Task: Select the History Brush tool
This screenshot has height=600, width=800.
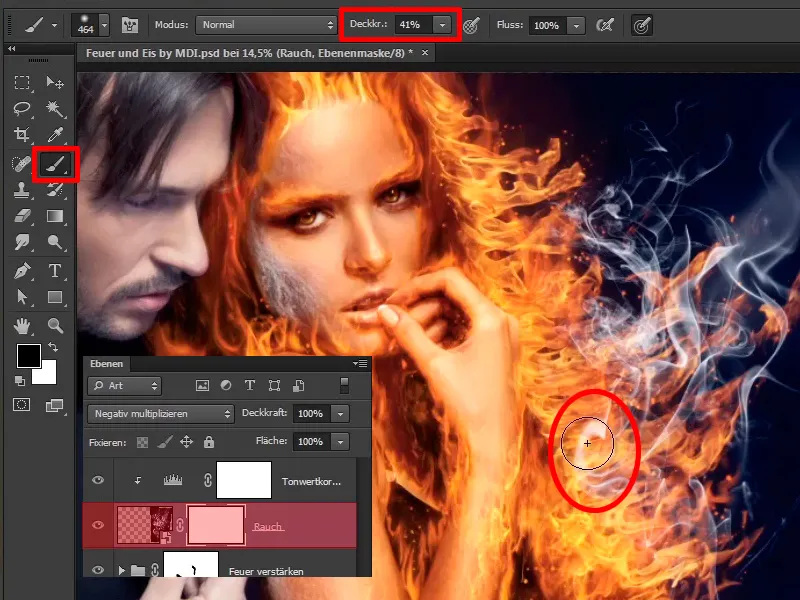Action: point(55,190)
